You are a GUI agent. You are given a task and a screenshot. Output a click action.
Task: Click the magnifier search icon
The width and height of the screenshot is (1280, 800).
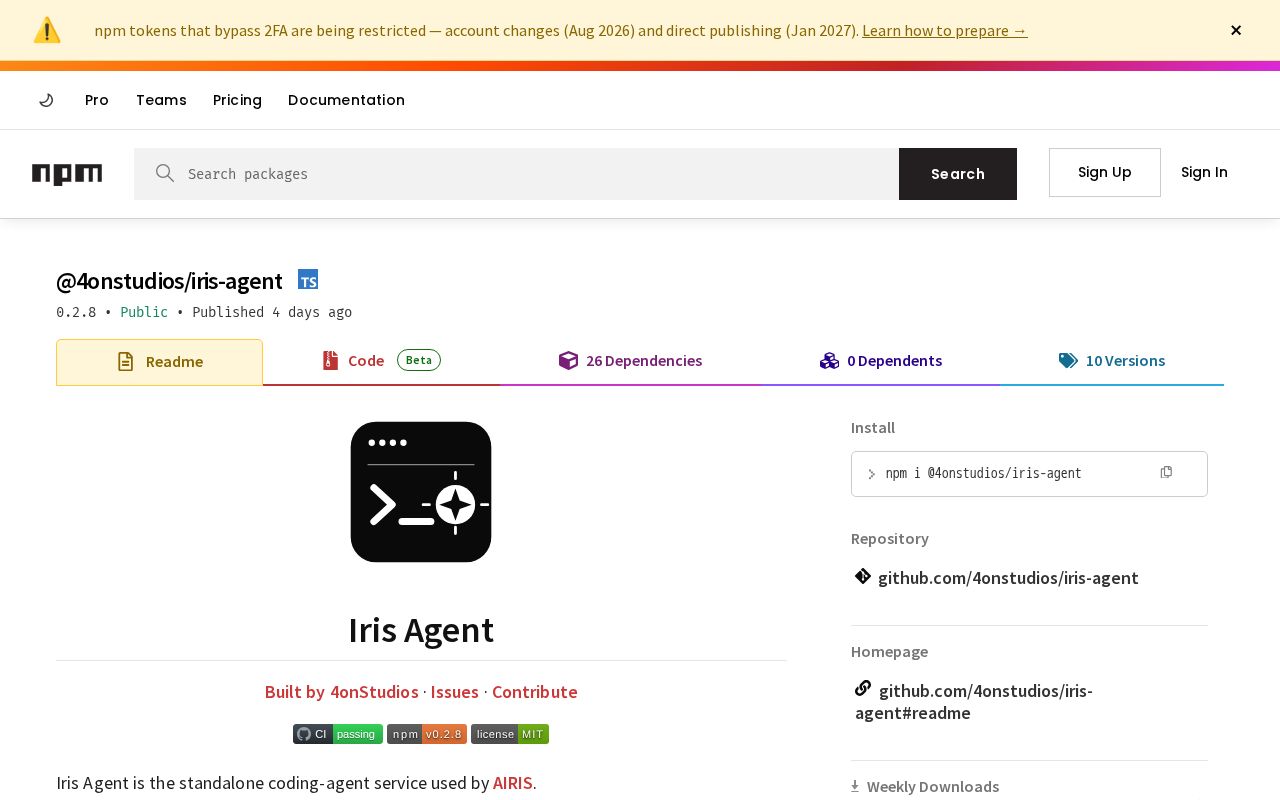tap(165, 173)
